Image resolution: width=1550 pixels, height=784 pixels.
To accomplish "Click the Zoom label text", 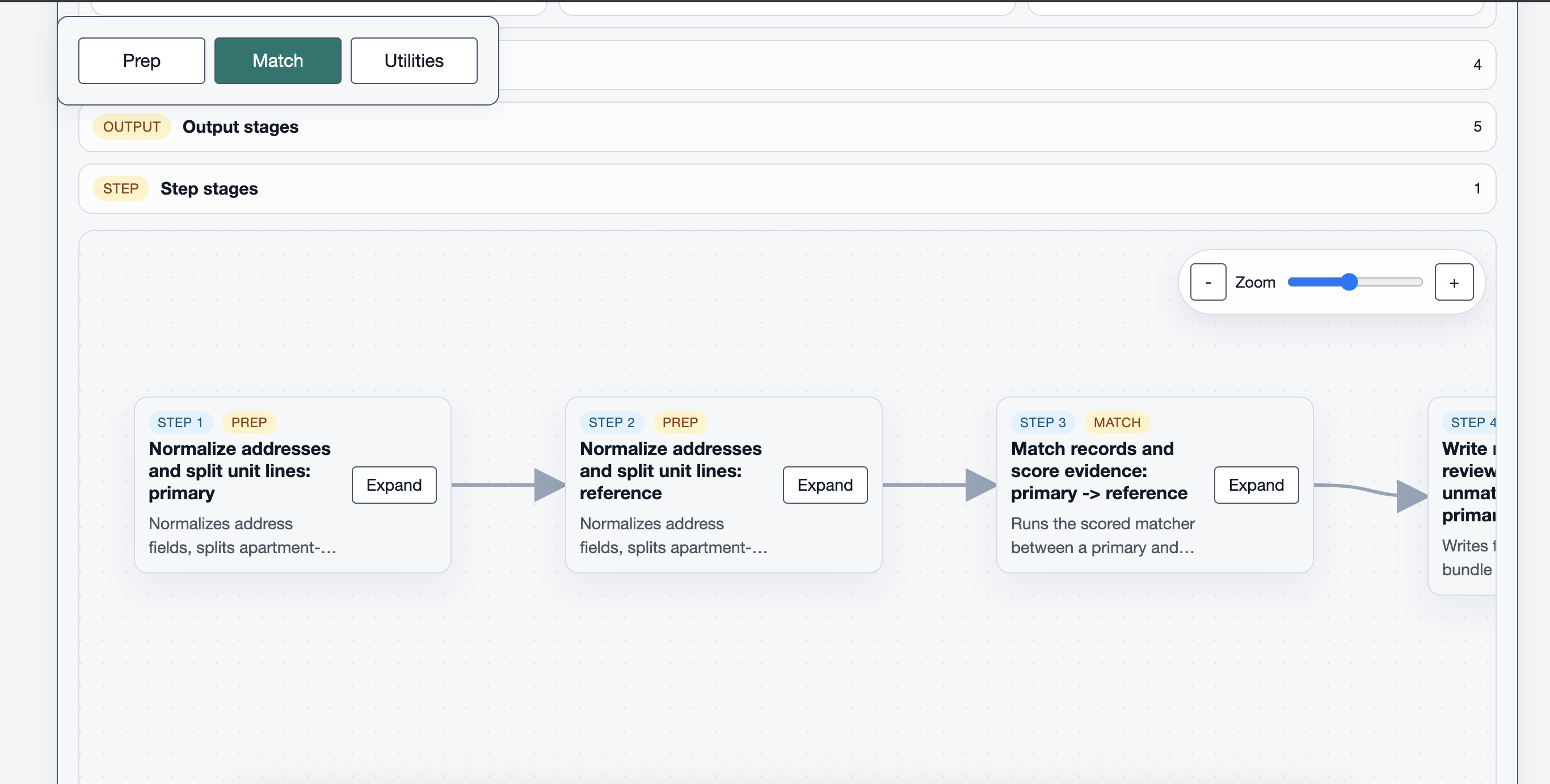I will click(x=1254, y=282).
